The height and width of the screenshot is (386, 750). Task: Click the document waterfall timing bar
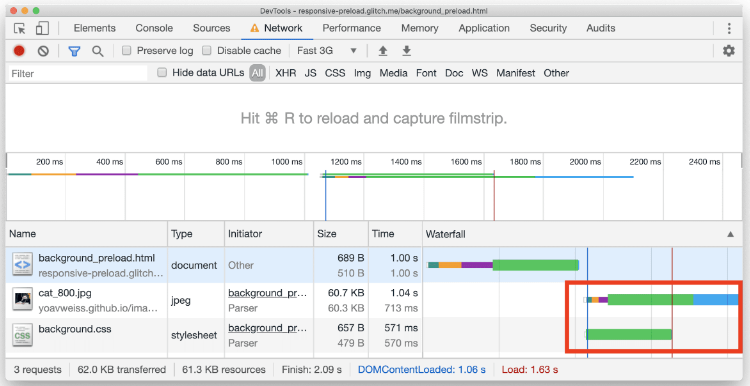click(x=503, y=265)
